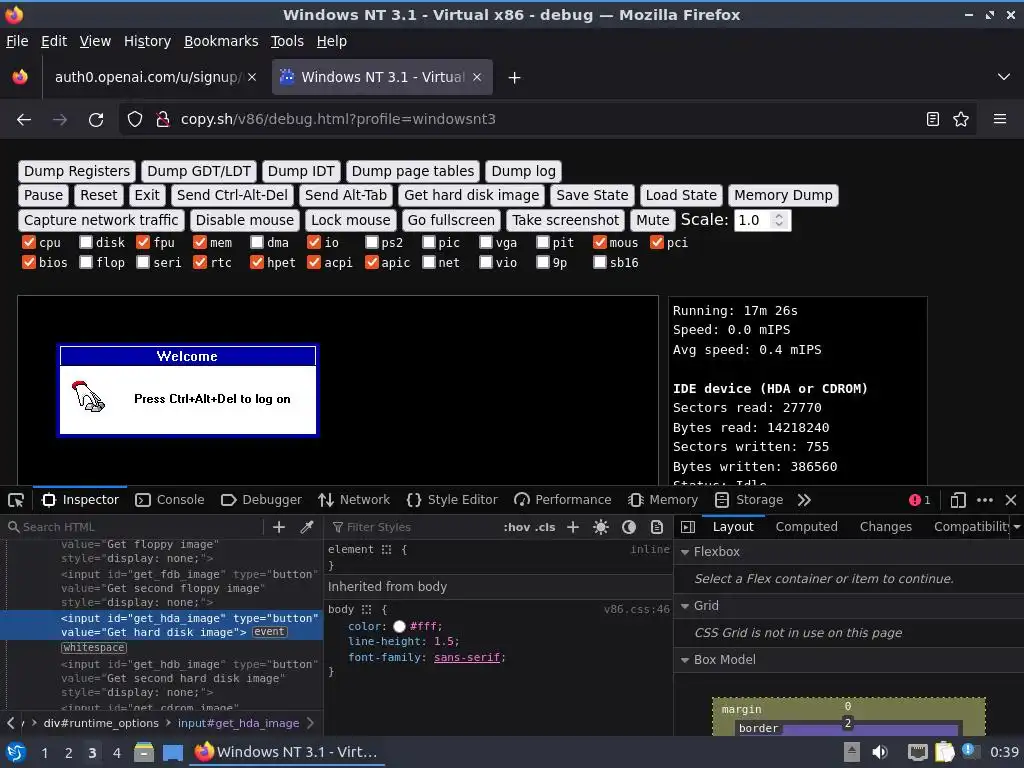Click the browser back arrow
The width and height of the screenshot is (1024, 768).
click(24, 120)
